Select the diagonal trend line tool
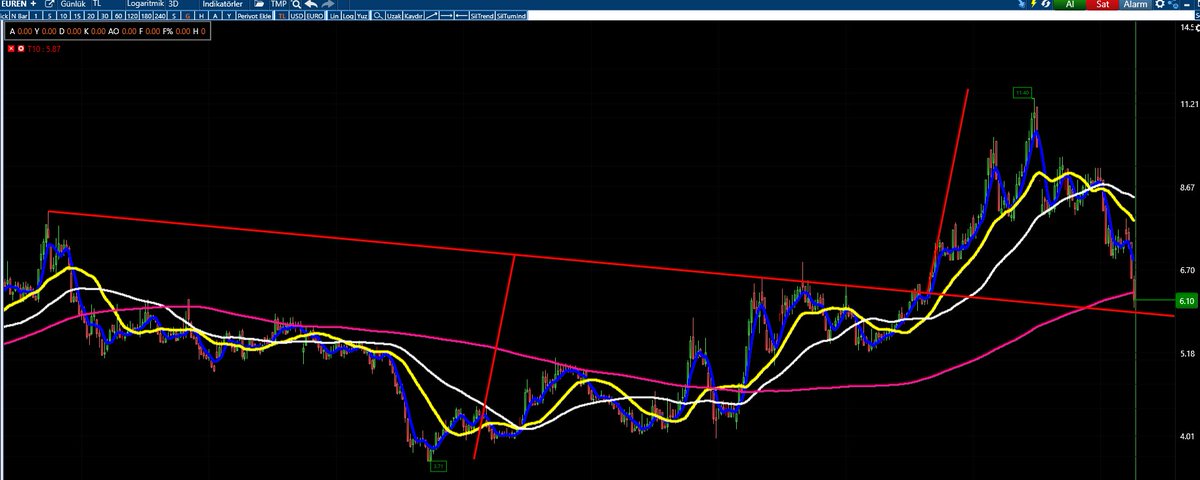 pos(433,16)
